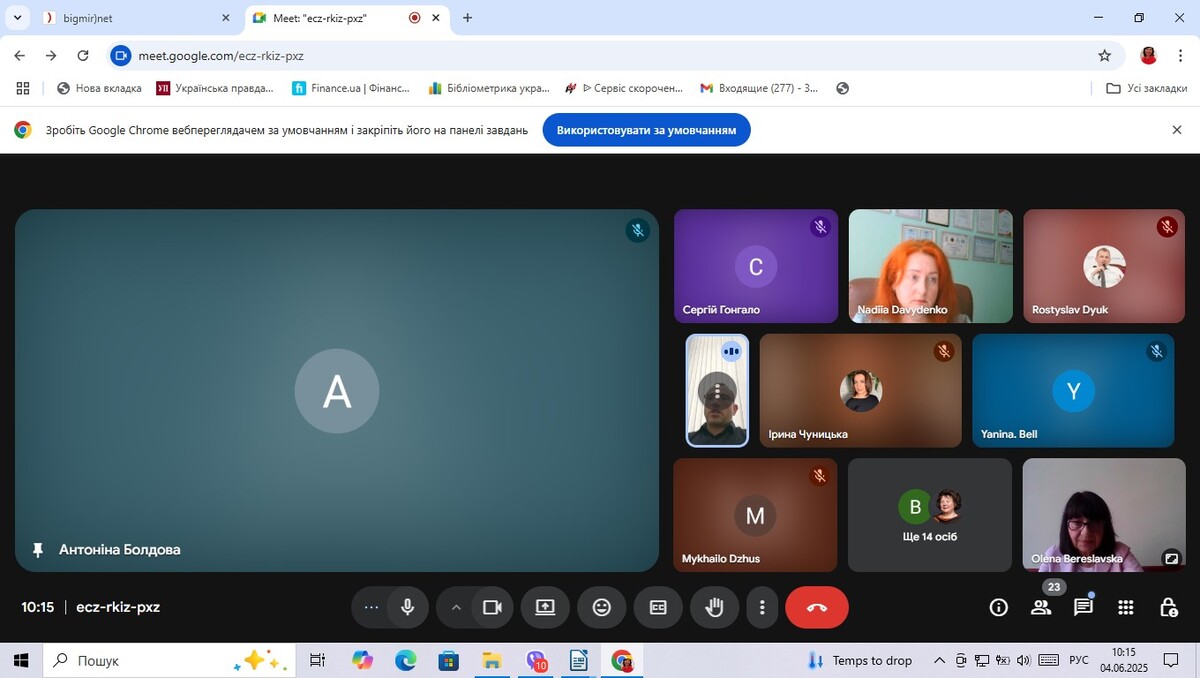The height and width of the screenshot is (678, 1200).
Task: Open the Chrome profile avatar
Action: coord(1149,56)
